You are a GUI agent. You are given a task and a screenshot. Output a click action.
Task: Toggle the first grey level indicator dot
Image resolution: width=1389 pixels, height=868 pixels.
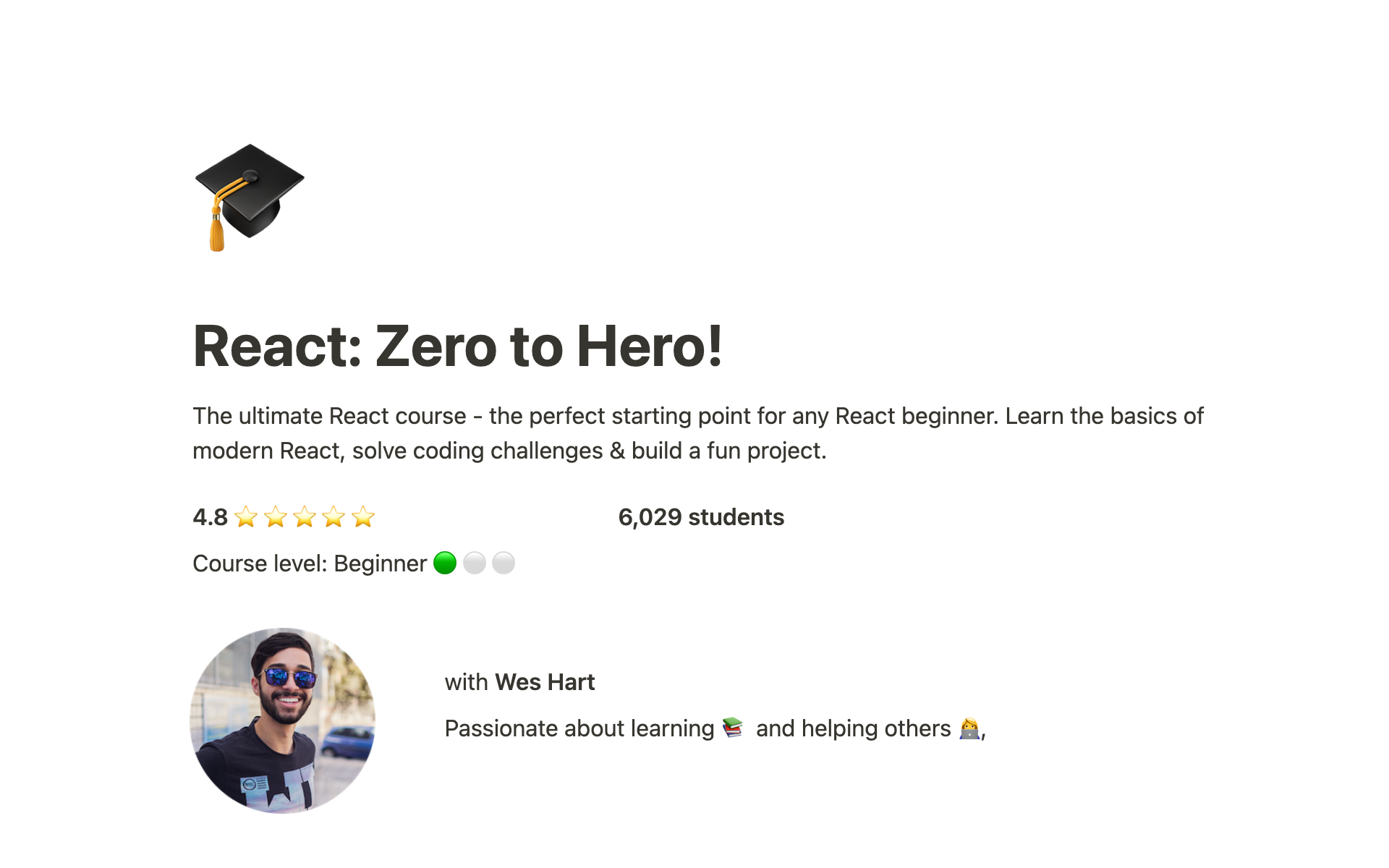pos(474,562)
